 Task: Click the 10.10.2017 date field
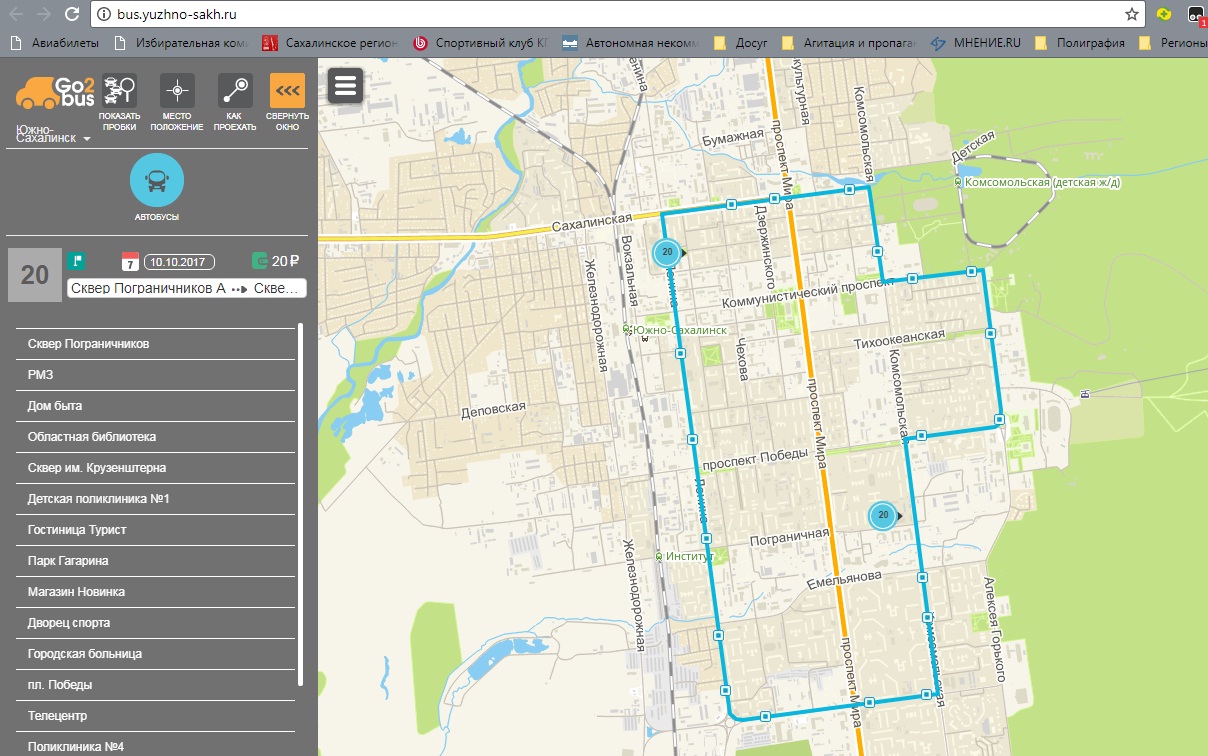point(181,262)
